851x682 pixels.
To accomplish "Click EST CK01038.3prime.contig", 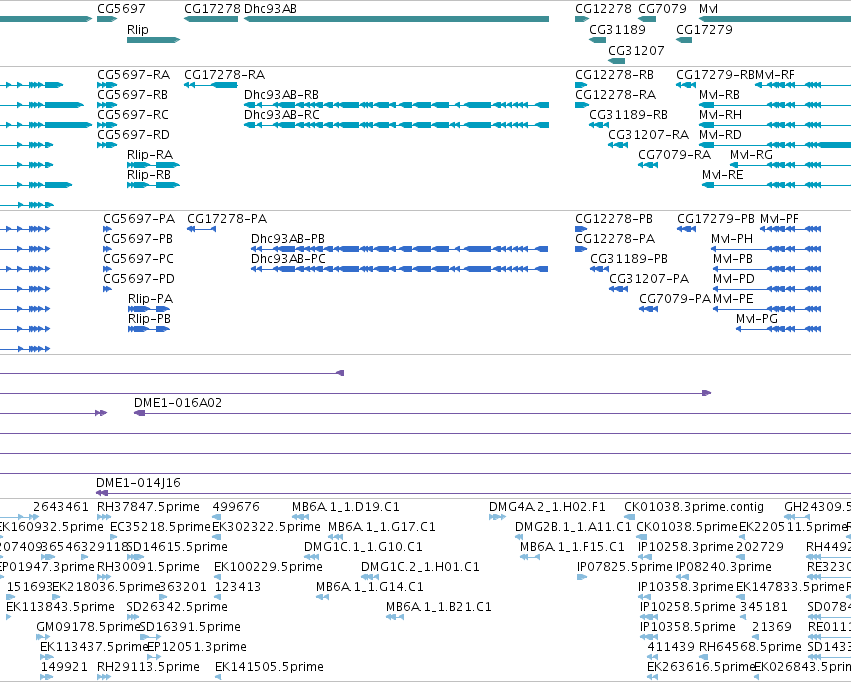I will point(630,517).
